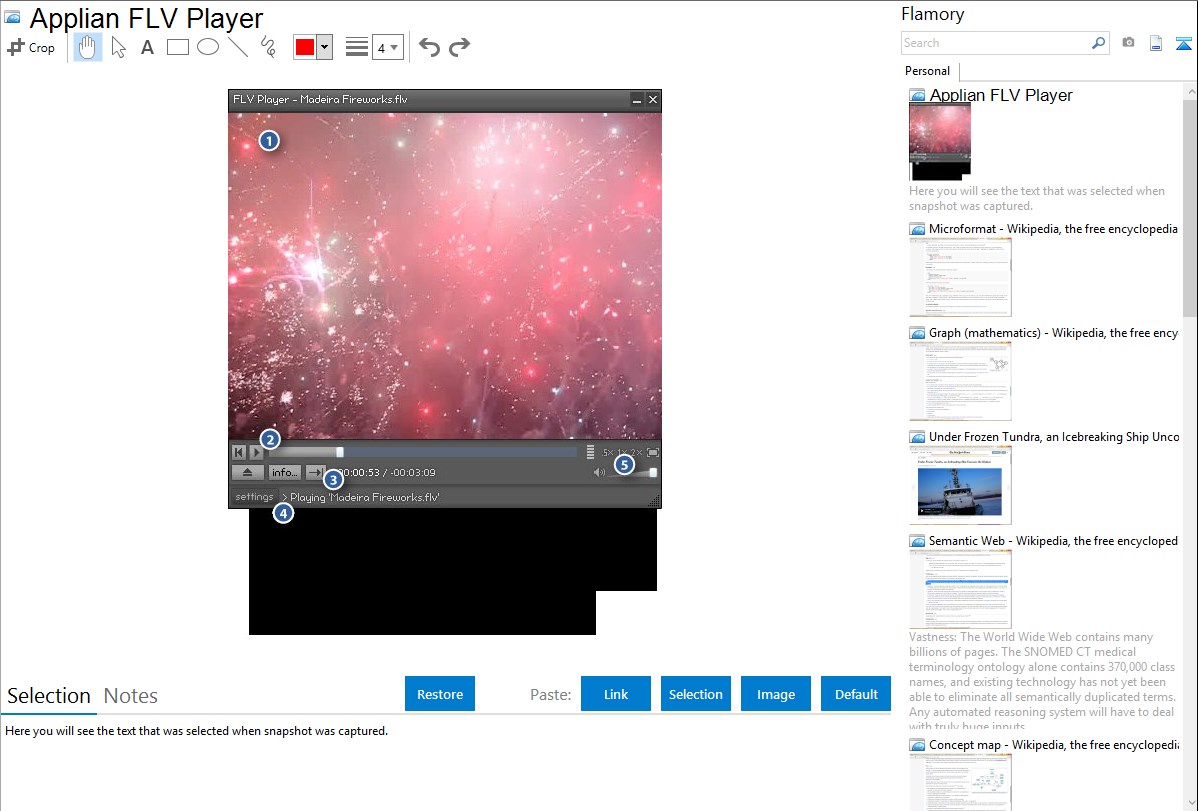
Task: Click the blue collapse panel icon
Action: tap(1183, 43)
